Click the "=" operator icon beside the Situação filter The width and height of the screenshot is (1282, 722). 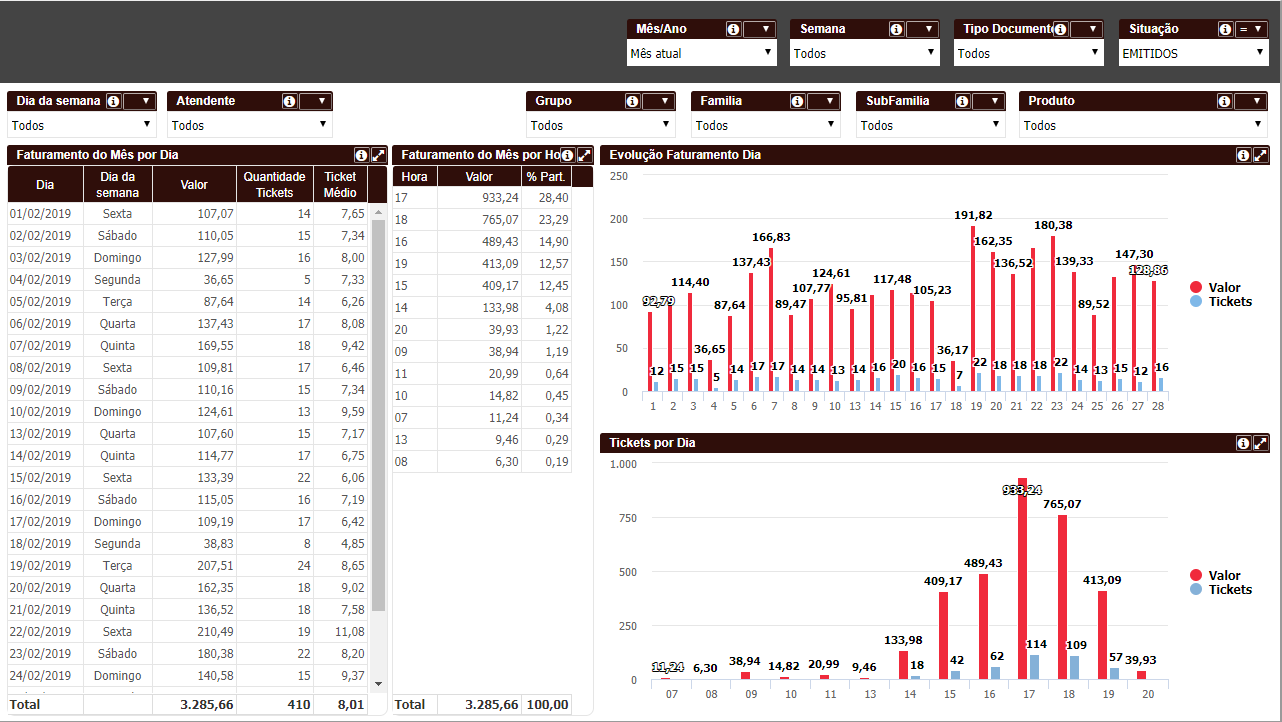[x=1241, y=28]
